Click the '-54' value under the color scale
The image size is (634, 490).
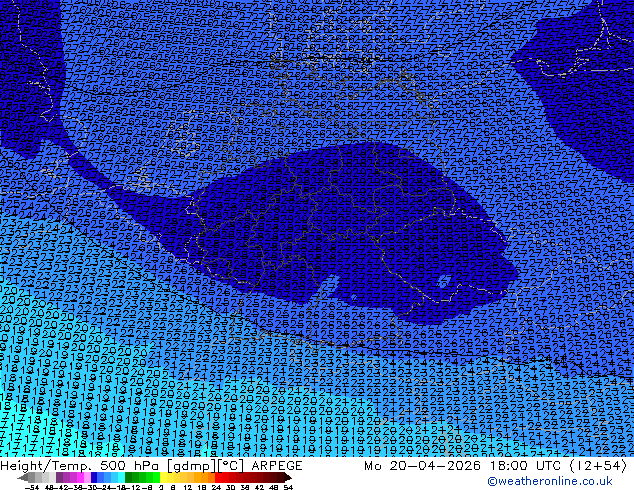tap(32, 487)
